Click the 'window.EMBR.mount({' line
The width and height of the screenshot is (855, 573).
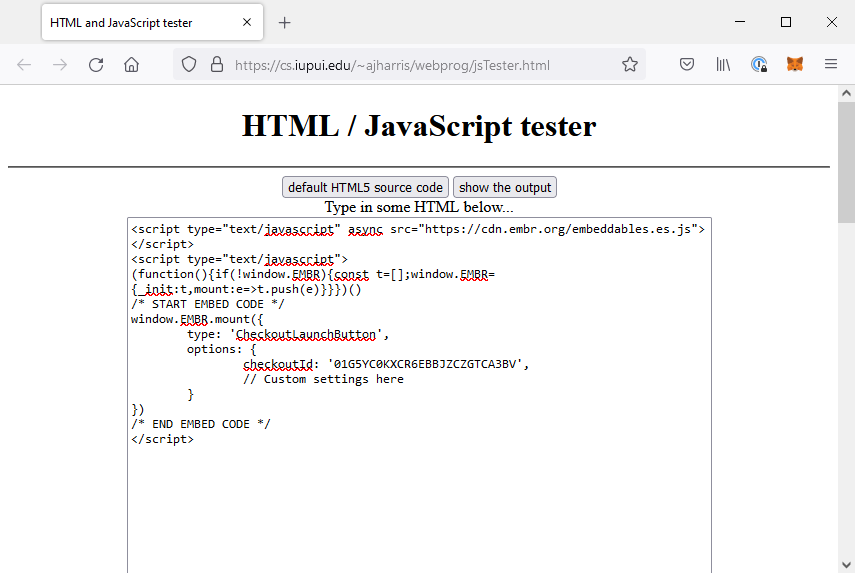click(x=197, y=319)
